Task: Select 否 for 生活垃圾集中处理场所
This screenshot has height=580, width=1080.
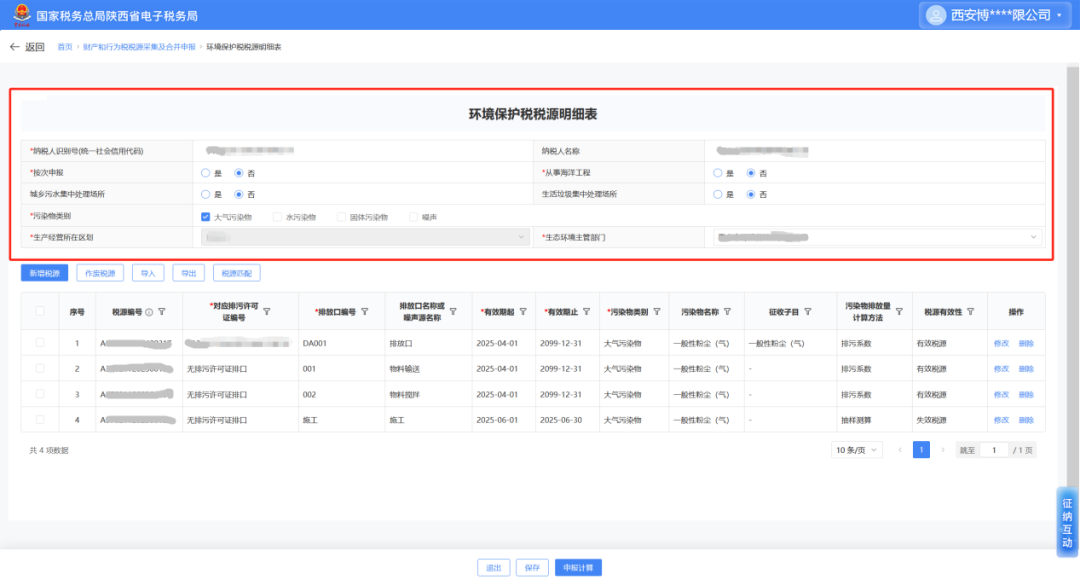Action: point(751,194)
